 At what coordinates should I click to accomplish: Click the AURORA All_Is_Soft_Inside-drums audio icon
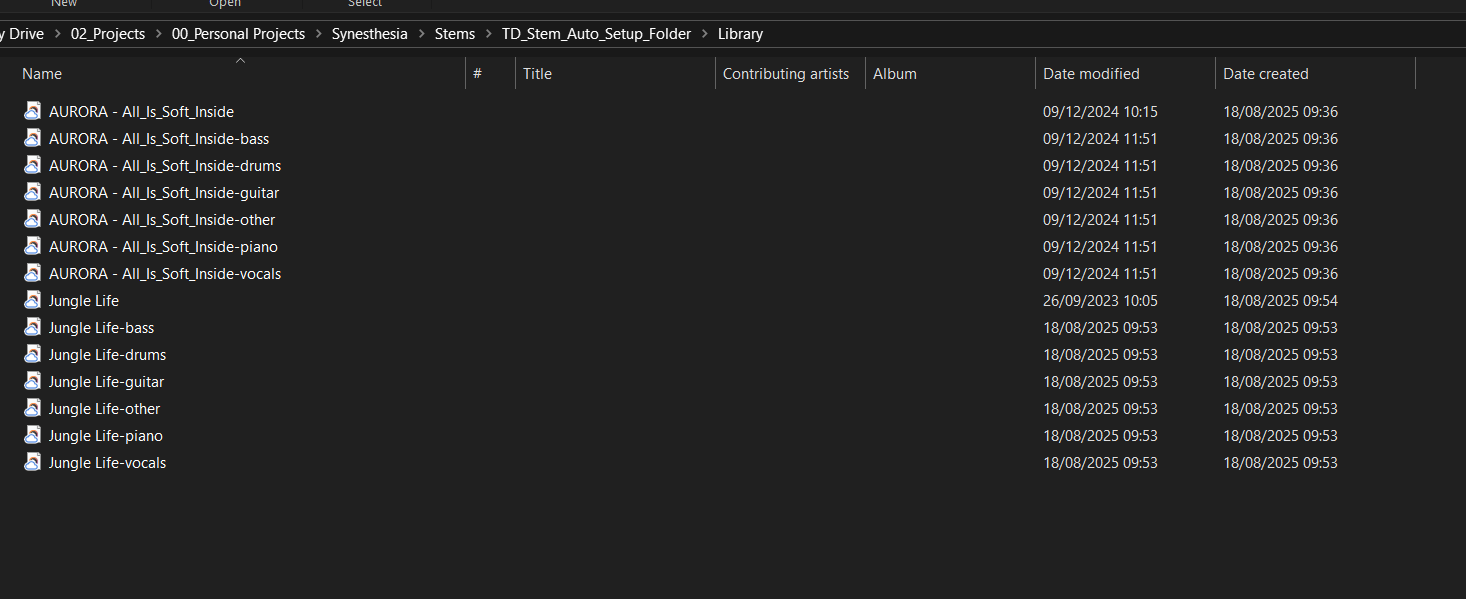point(33,165)
